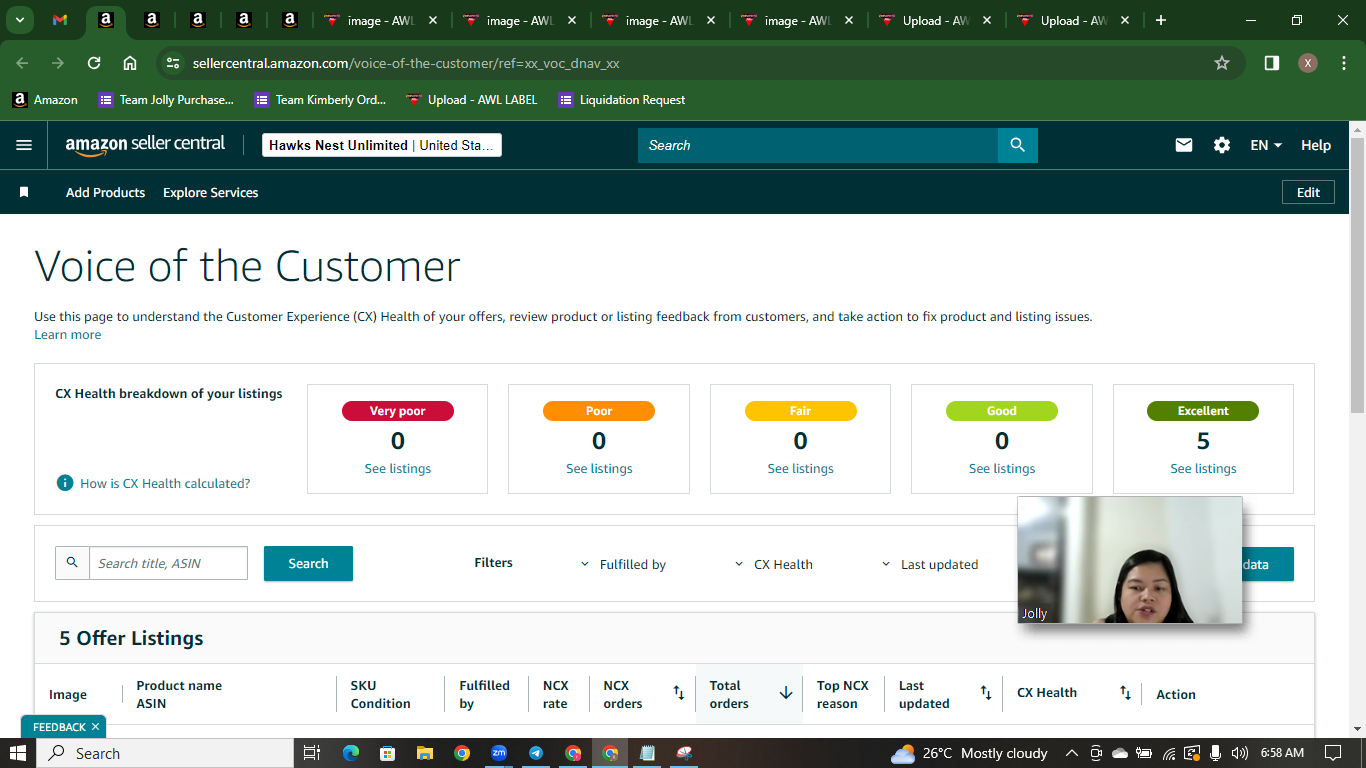Image resolution: width=1366 pixels, height=768 pixels.
Task: Sort using the Last updated column arrows
Action: pos(985,693)
